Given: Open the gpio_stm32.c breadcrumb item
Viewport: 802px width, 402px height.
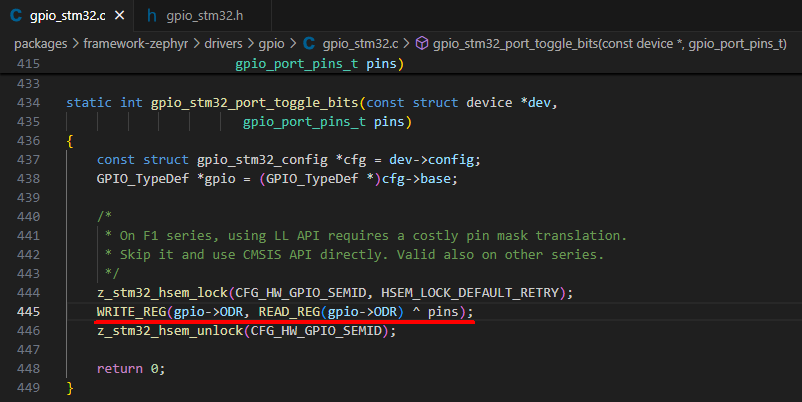Looking at the screenshot, I should pyautogui.click(x=360, y=44).
